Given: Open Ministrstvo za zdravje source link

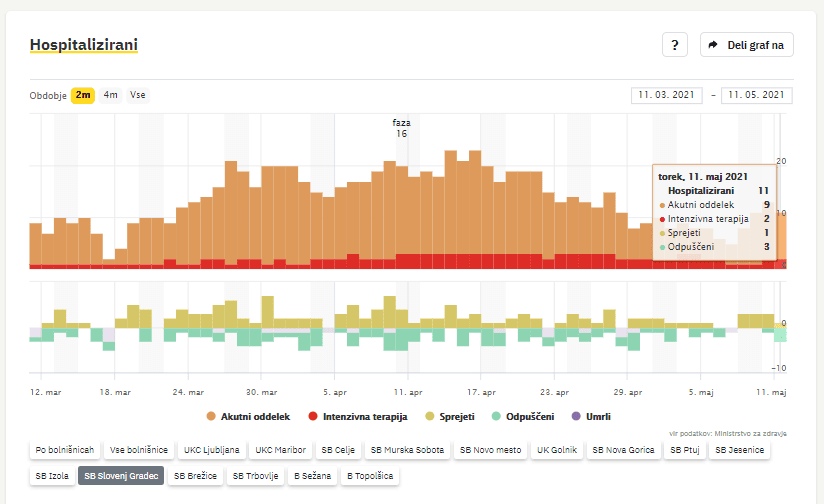Looking at the screenshot, I should point(753,433).
